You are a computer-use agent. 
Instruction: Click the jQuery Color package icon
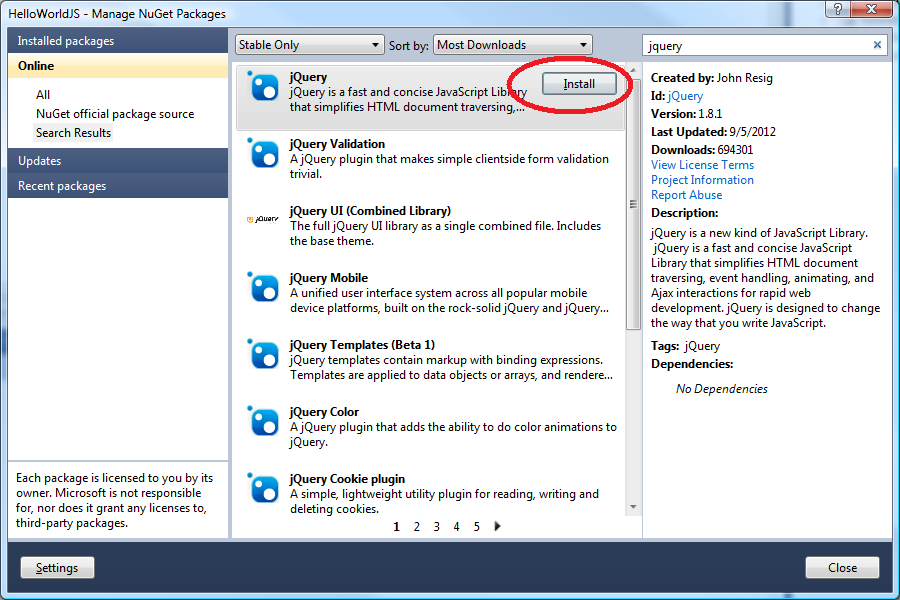point(263,421)
